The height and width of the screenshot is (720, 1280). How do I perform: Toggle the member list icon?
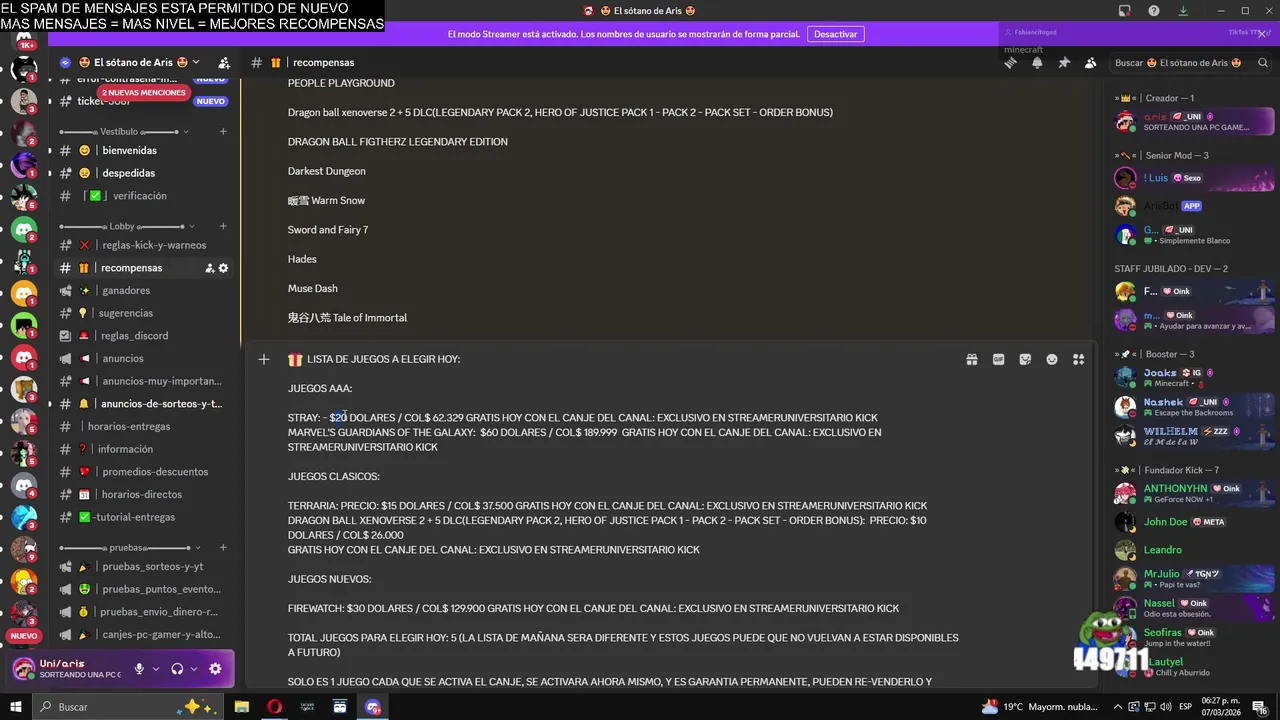pyautogui.click(x=1090, y=62)
